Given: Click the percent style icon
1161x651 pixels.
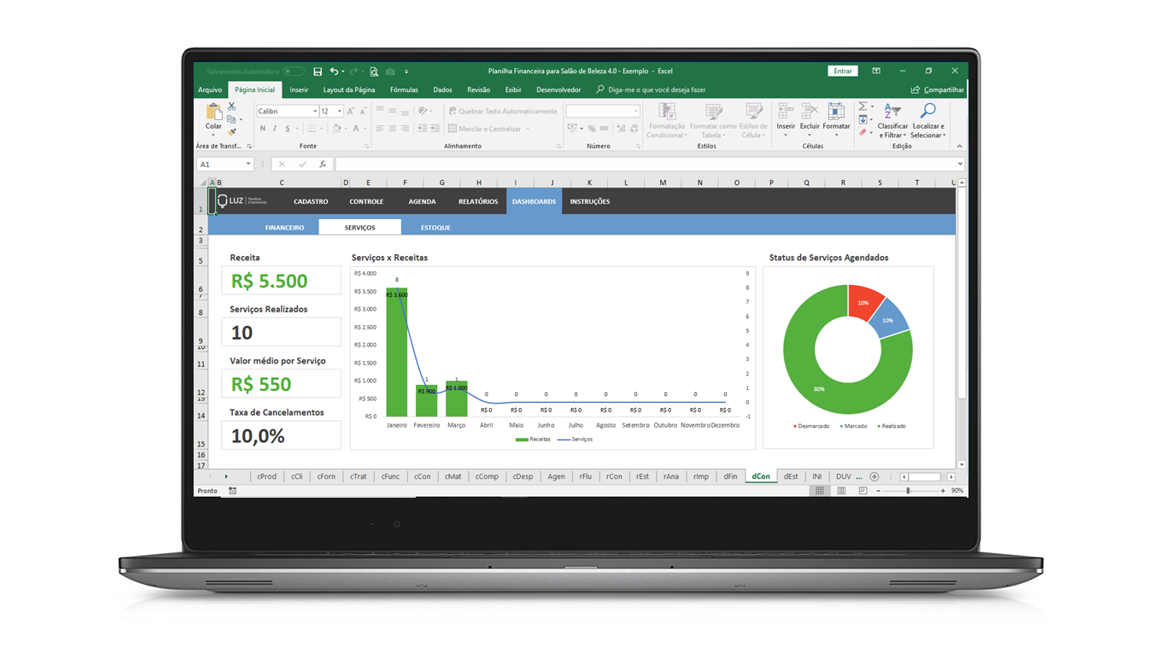Looking at the screenshot, I should point(592,129).
